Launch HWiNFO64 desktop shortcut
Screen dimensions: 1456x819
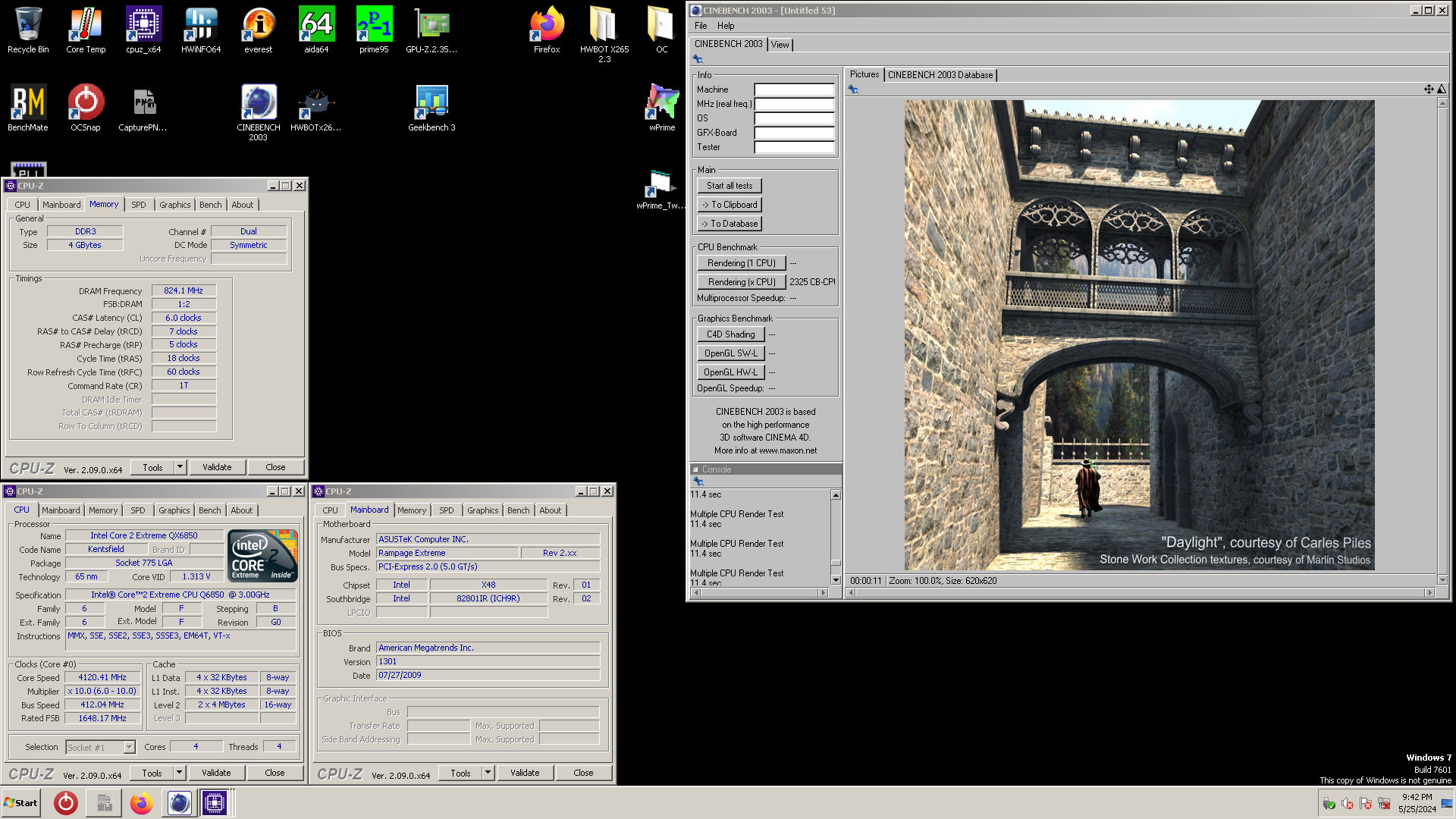[x=201, y=30]
